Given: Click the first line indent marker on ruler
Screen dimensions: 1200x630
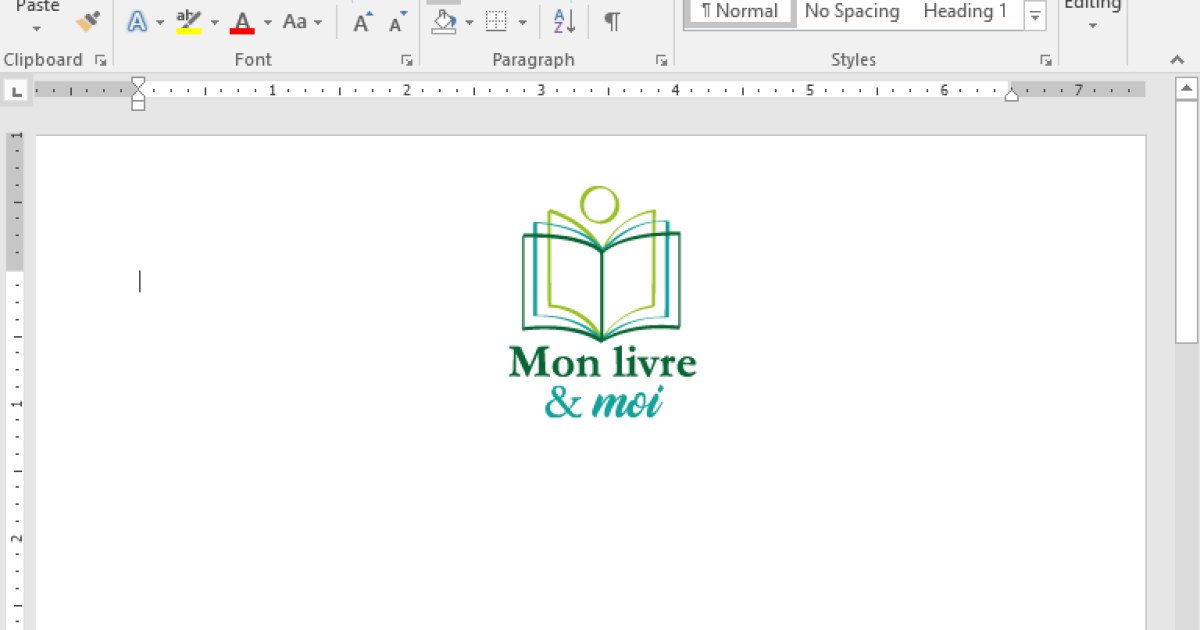Looking at the screenshot, I should (x=139, y=83).
